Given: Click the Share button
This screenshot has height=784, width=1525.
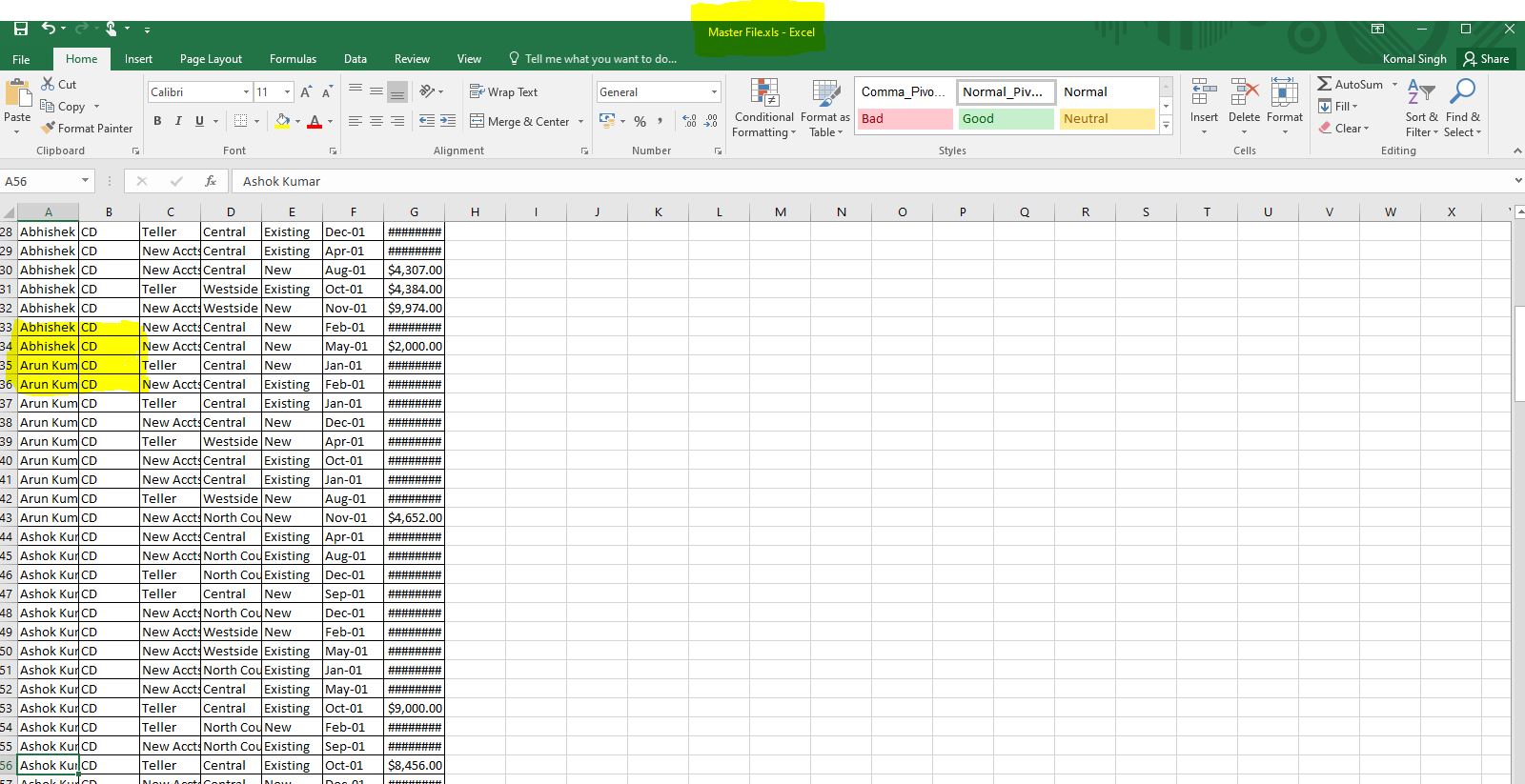Looking at the screenshot, I should click(1487, 59).
